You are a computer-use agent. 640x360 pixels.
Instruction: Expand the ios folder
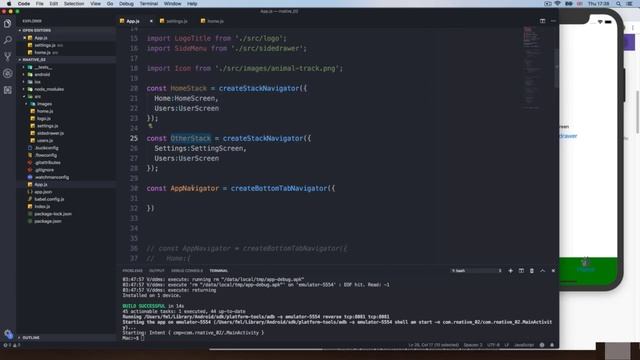[38, 82]
